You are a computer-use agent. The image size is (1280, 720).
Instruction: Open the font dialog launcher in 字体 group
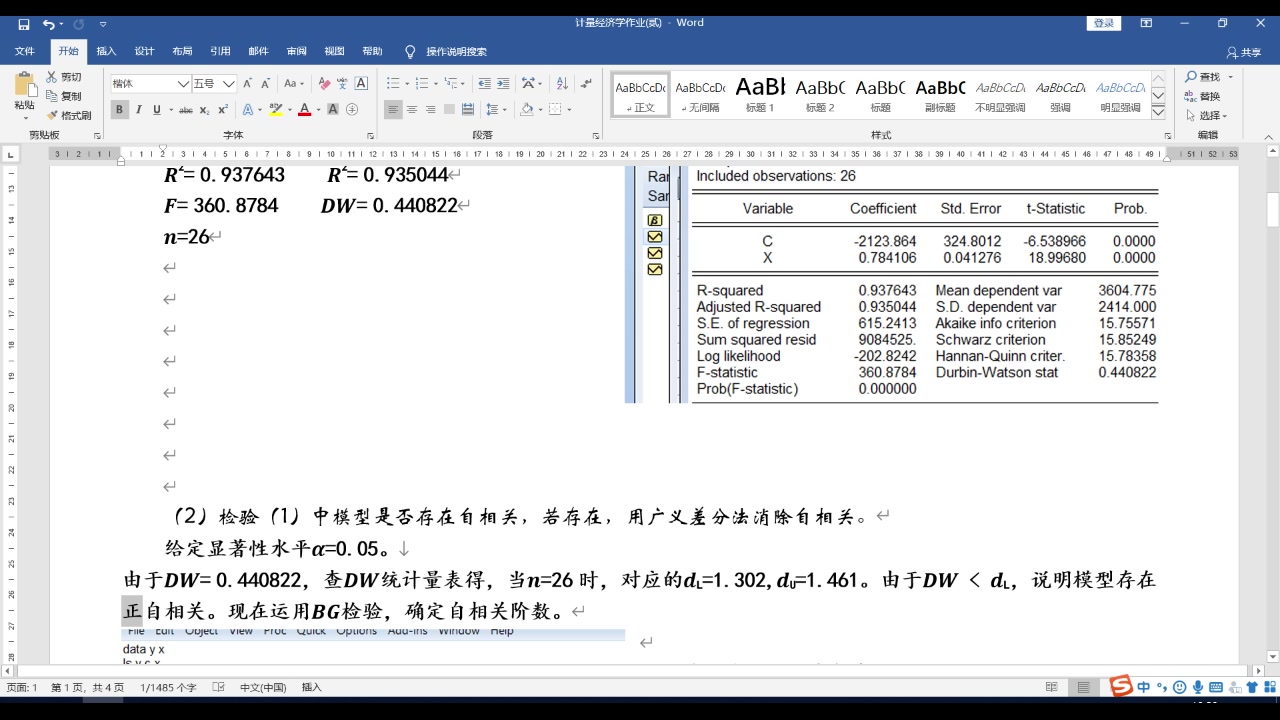point(370,135)
